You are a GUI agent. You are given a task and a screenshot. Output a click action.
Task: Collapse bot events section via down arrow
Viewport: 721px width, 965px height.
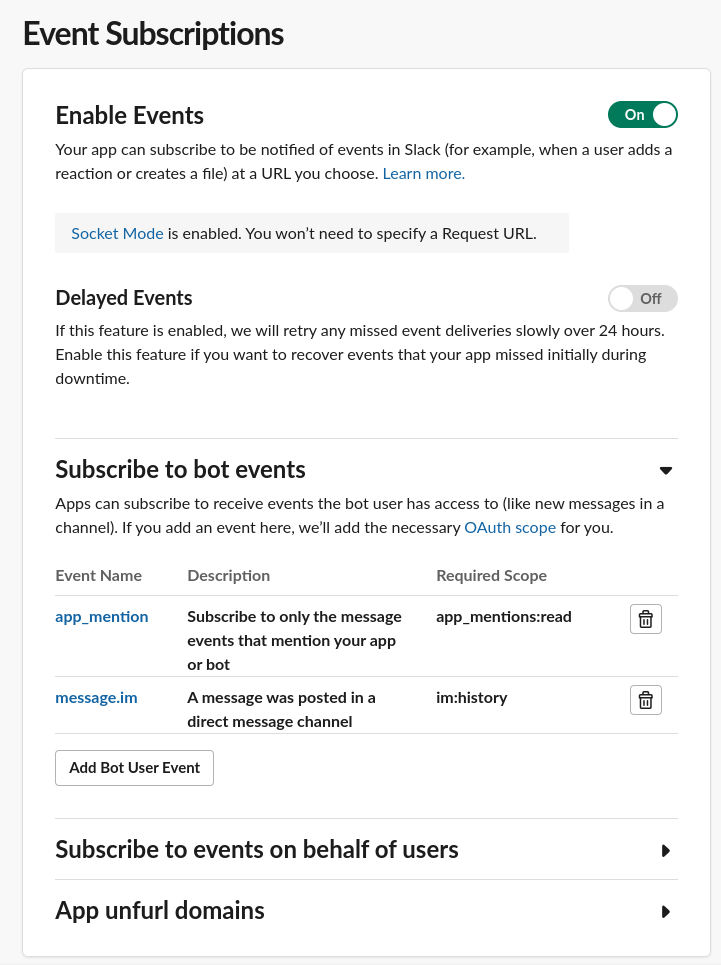tap(666, 471)
